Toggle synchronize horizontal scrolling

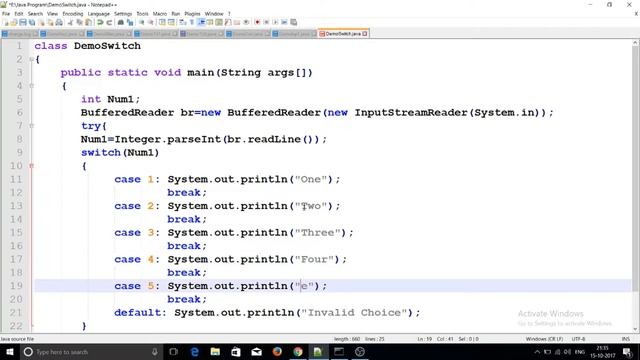[x=171, y=22]
